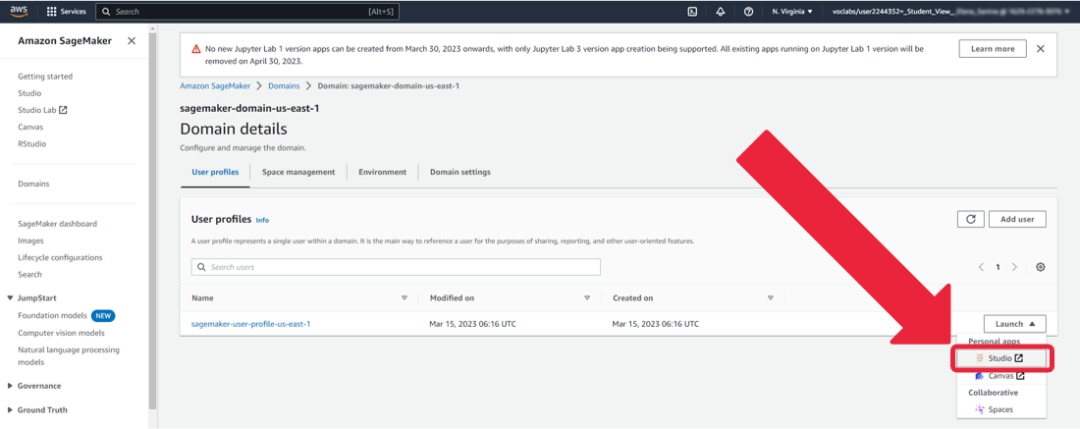
Task: Open the voclabs account menu
Action: click(950, 12)
